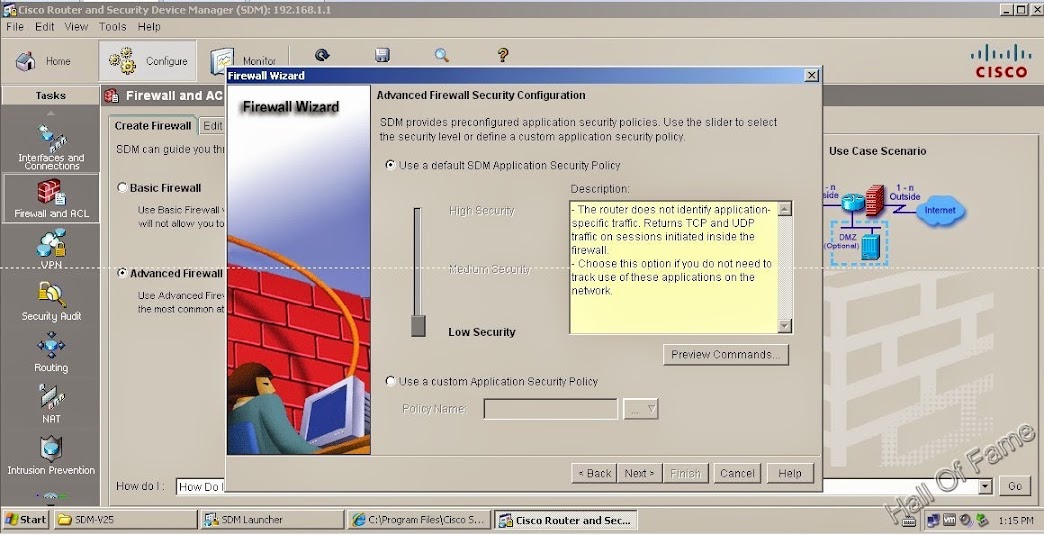Click the system tray clock 1:15 PM

point(1015,520)
